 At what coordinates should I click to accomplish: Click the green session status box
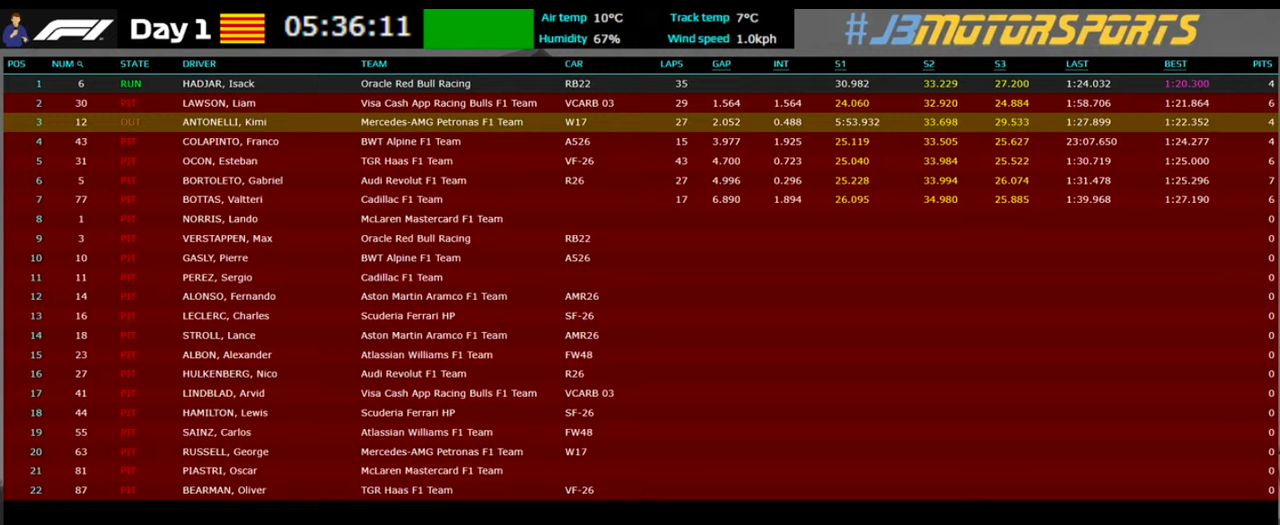click(x=478, y=29)
